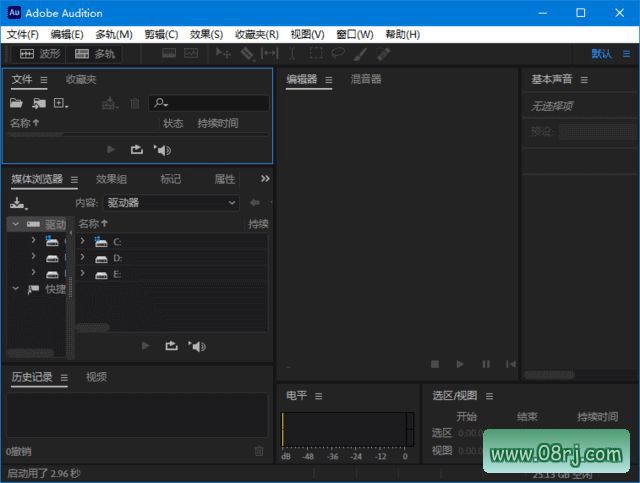Play preview in Files panel
Screen dimensions: 640x483
pyautogui.click(x=111, y=150)
